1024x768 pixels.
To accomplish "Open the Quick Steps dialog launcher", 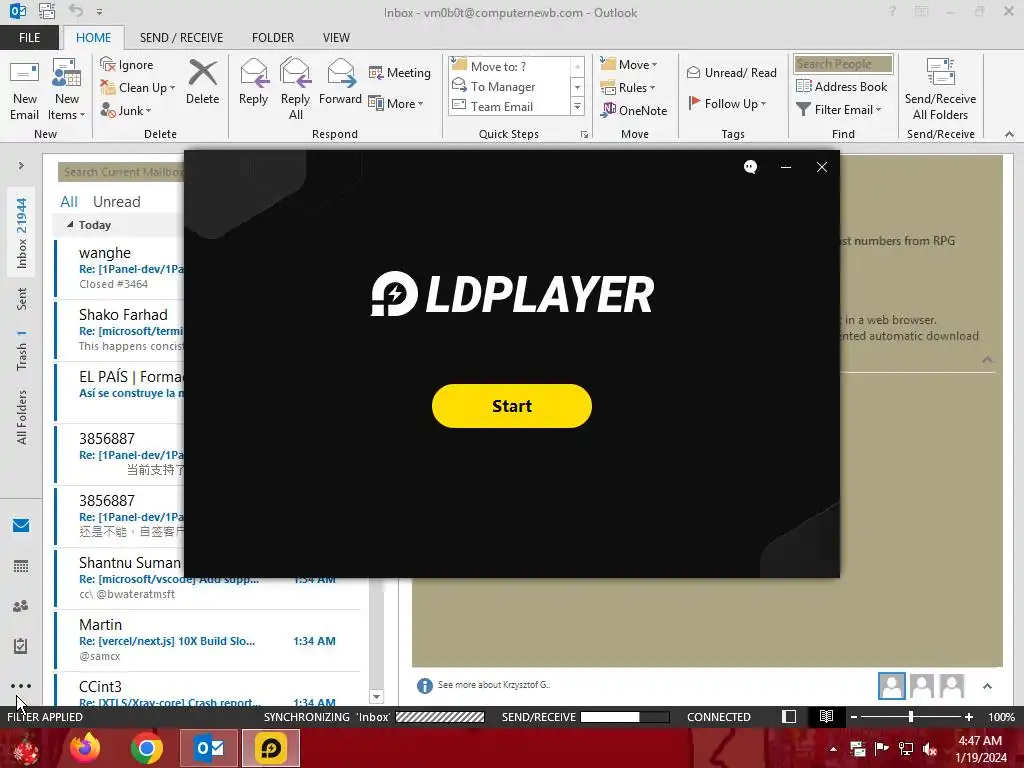I will click(x=584, y=135).
